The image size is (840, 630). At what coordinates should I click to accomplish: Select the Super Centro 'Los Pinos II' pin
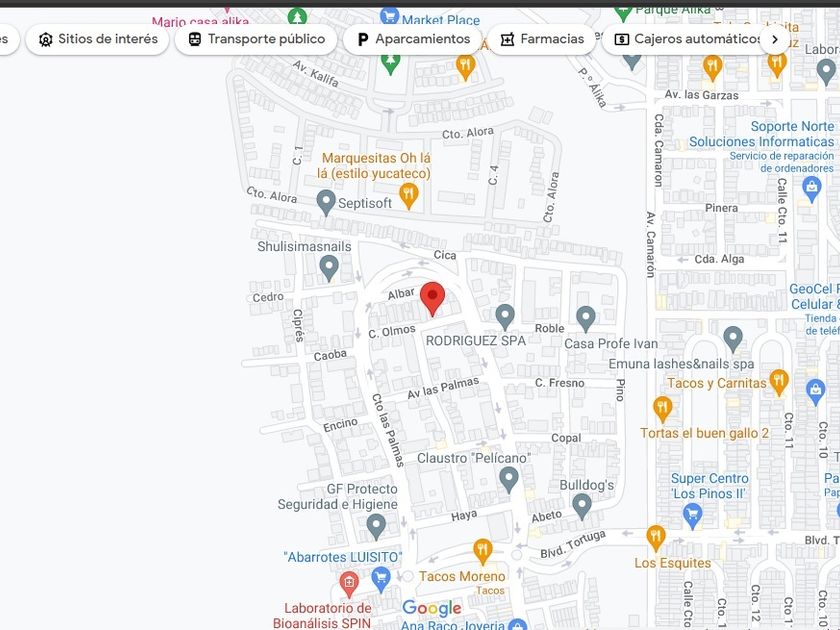pyautogui.click(x=693, y=516)
